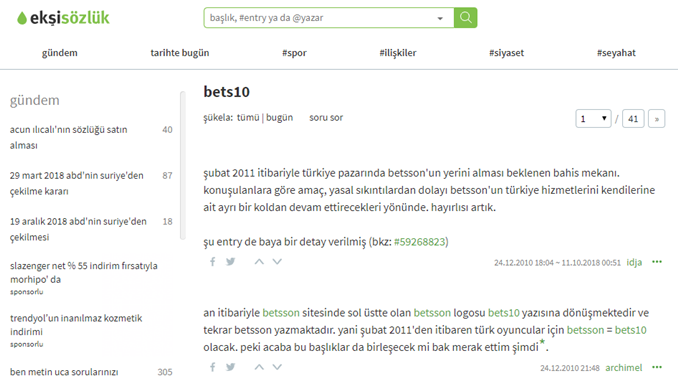Open acun ılıcalı'nın sözlüğü satın alması topic

pos(69,138)
